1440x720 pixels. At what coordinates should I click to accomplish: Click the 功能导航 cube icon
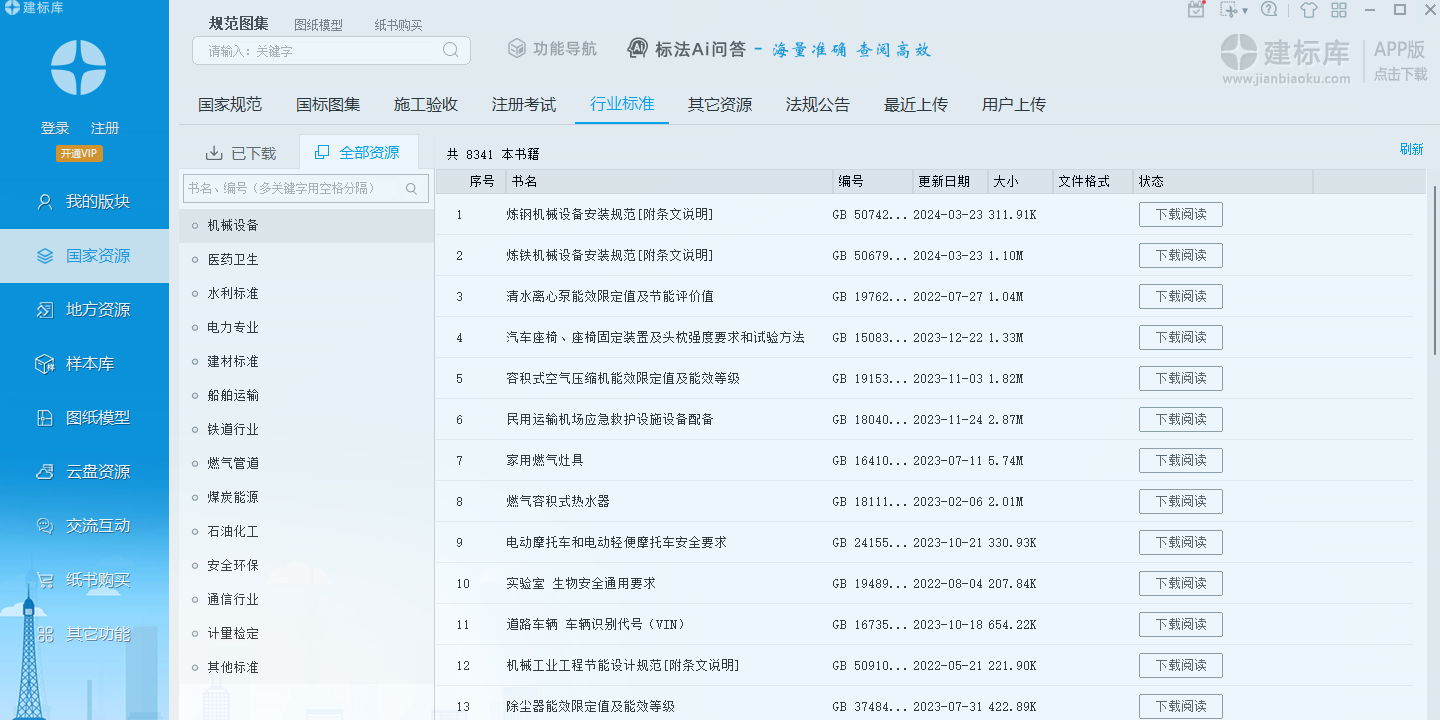tap(516, 48)
